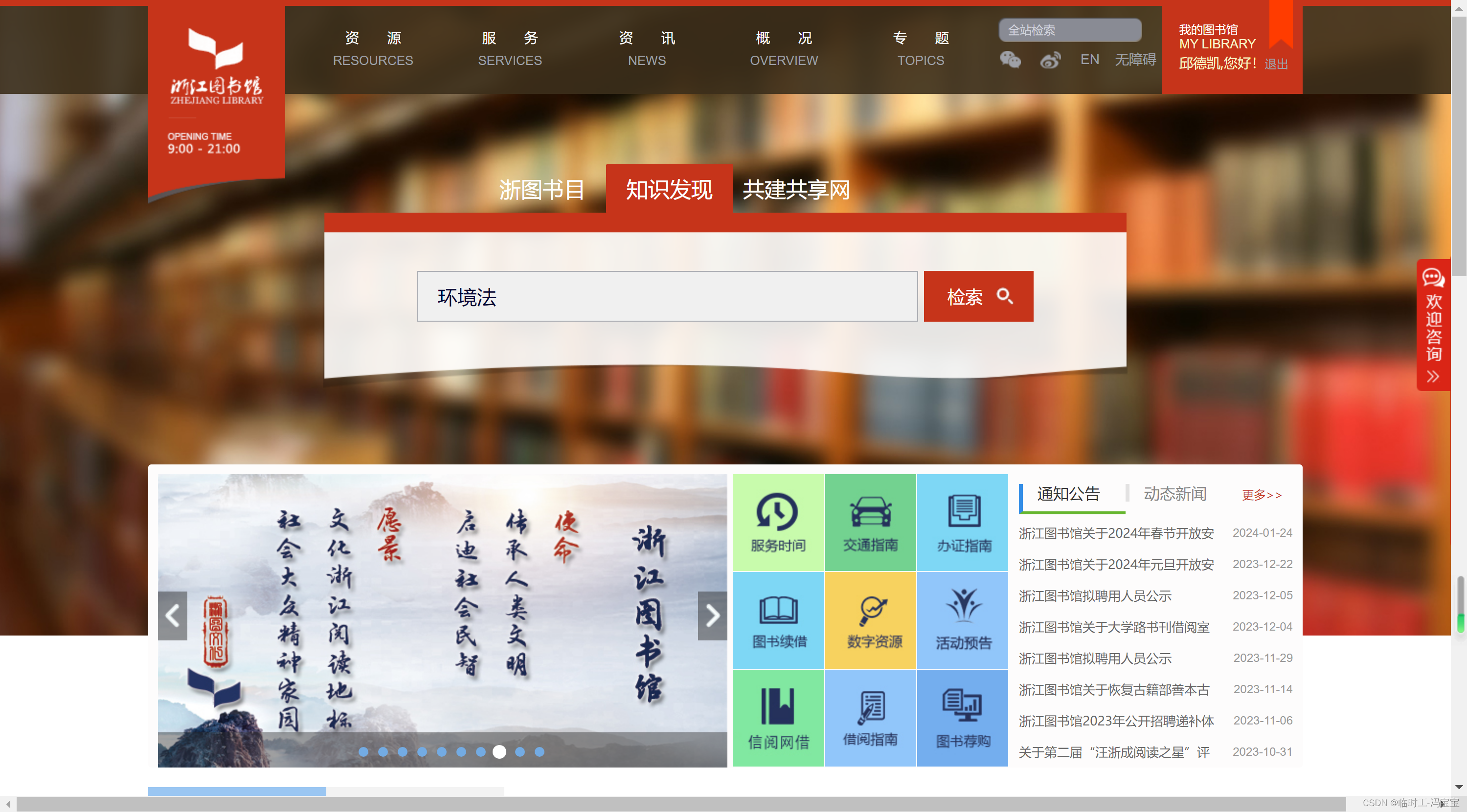This screenshot has height=812, width=1467.
Task: Click the 服务时间 clock icon tile
Action: 778,523
